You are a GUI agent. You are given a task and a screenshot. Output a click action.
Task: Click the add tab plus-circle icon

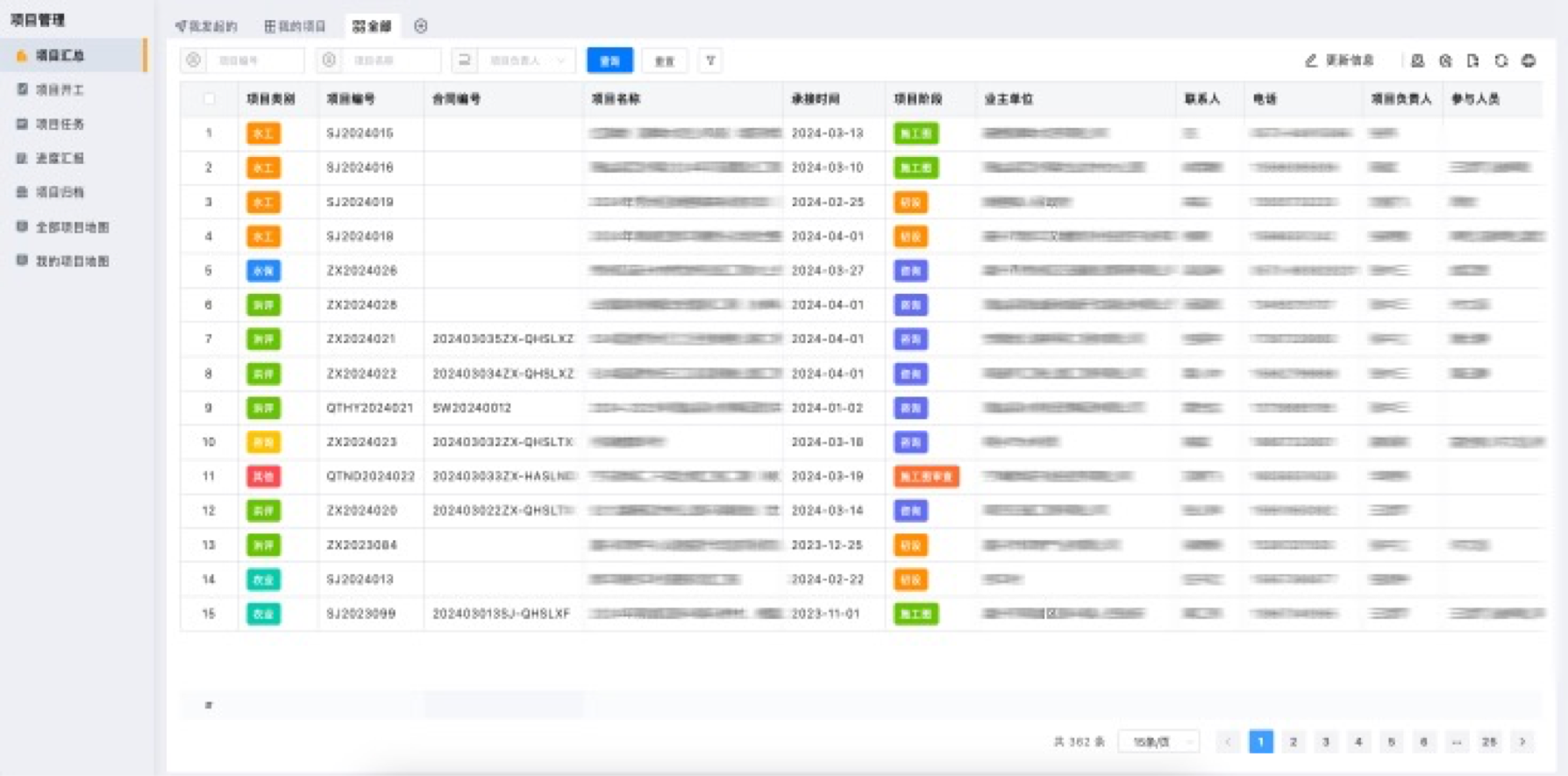click(x=421, y=26)
